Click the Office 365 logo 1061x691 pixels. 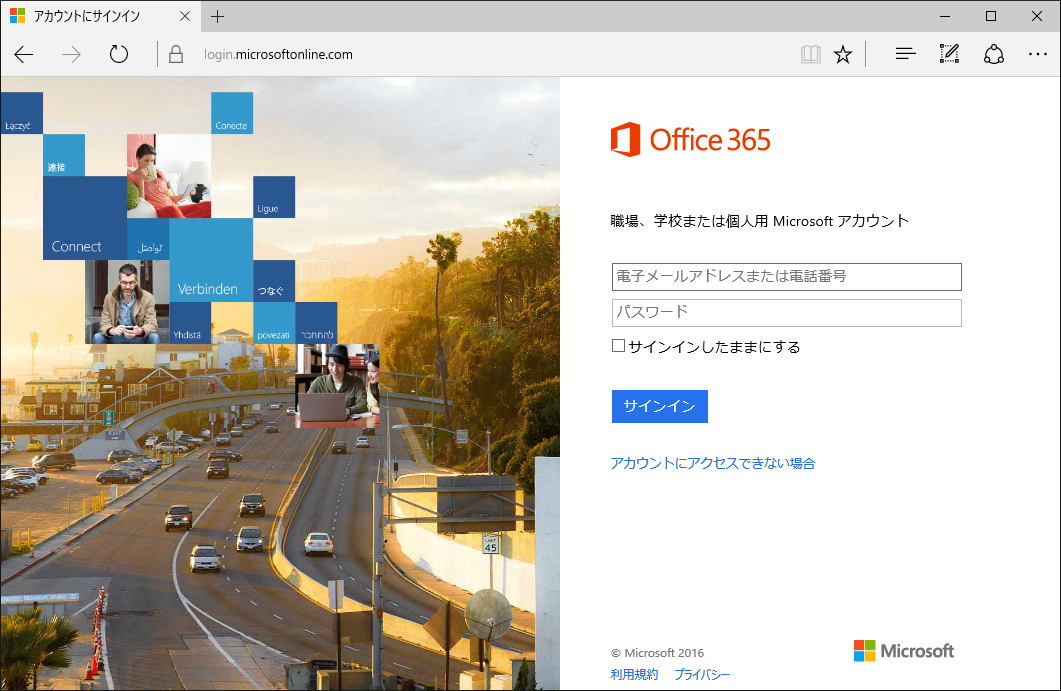pyautogui.click(x=690, y=139)
